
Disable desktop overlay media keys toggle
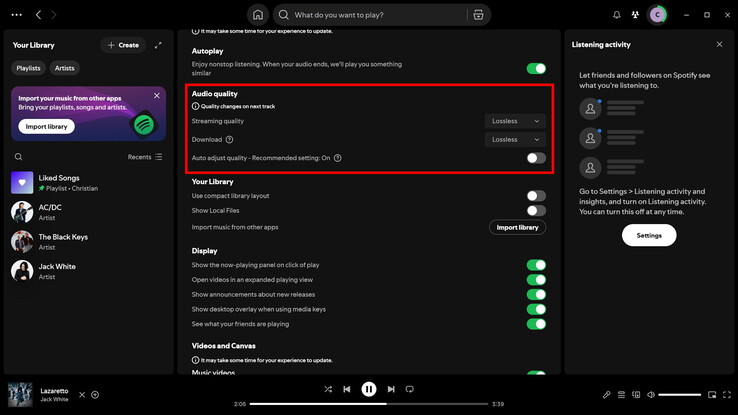[x=536, y=309]
